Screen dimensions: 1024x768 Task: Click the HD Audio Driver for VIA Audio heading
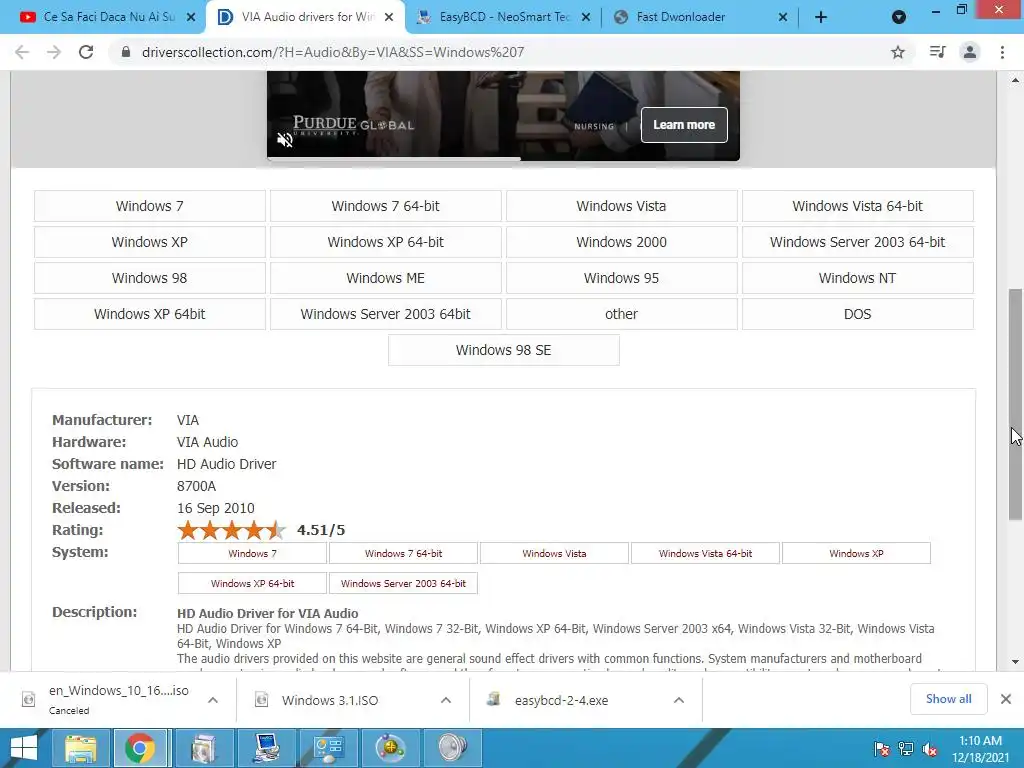click(268, 613)
